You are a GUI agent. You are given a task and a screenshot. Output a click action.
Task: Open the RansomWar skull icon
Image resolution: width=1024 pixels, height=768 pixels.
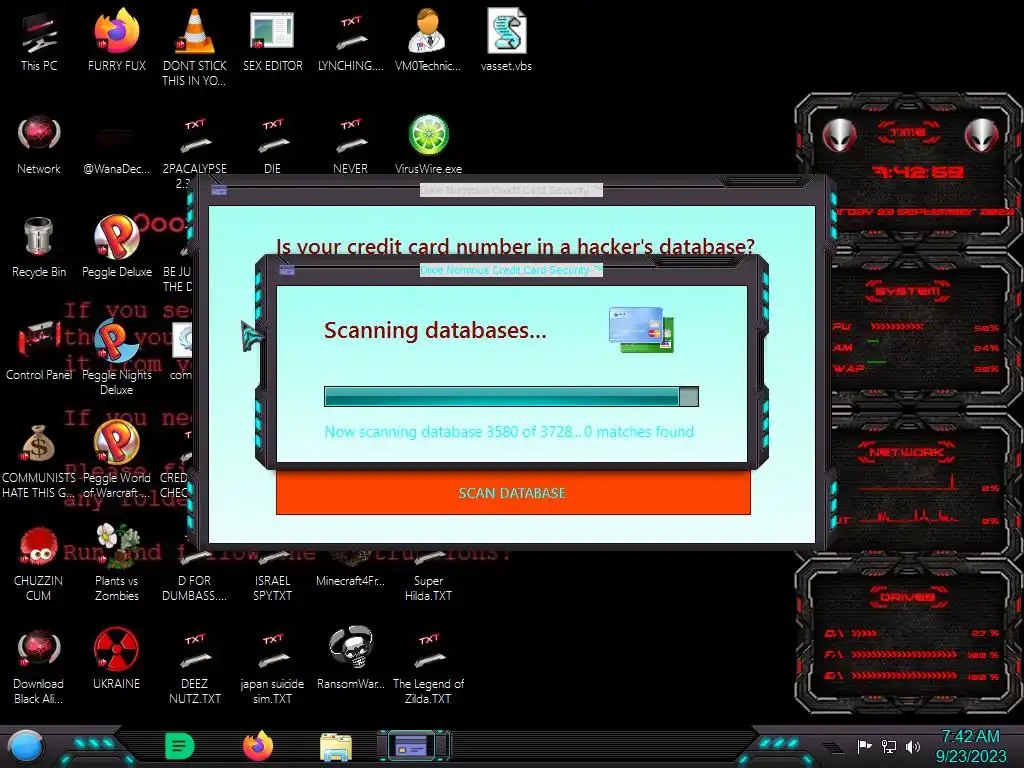[x=351, y=658]
